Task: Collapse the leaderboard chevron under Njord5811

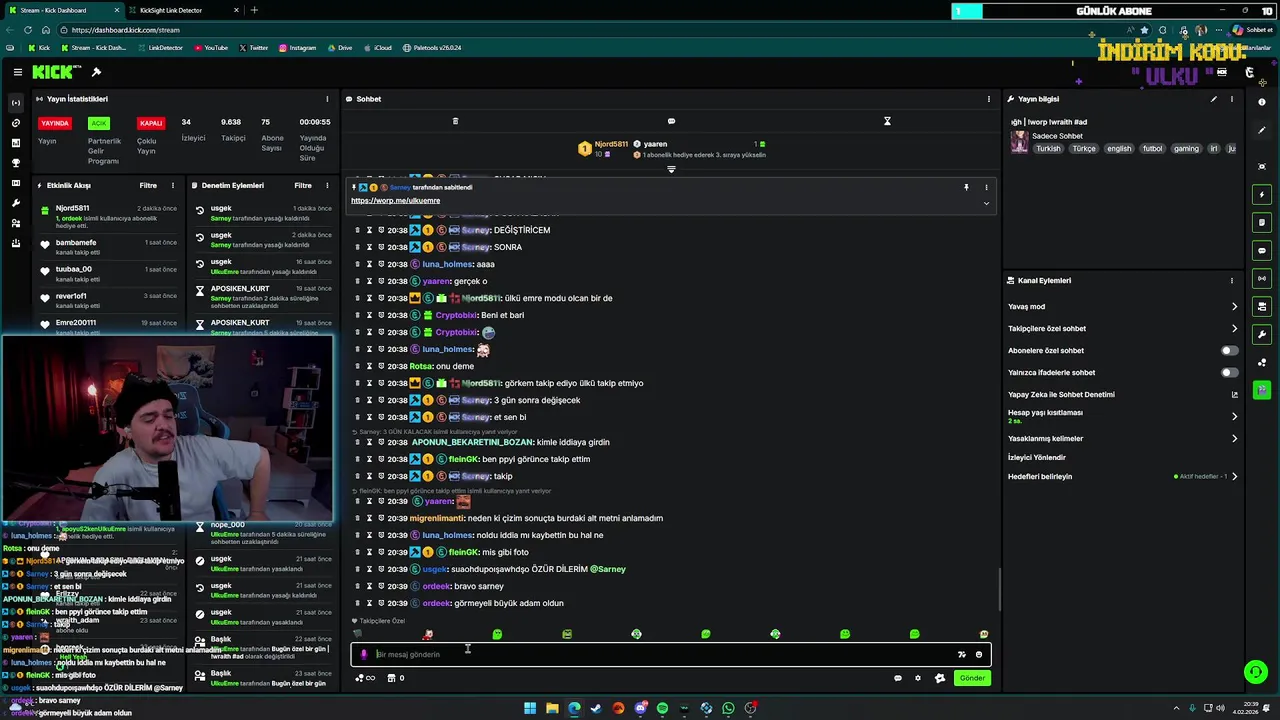Action: [x=671, y=169]
